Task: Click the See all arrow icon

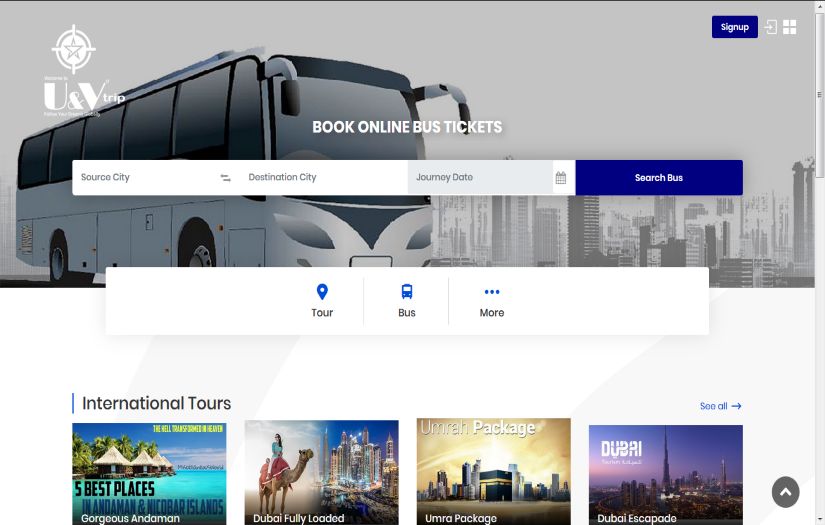Action: (737, 406)
